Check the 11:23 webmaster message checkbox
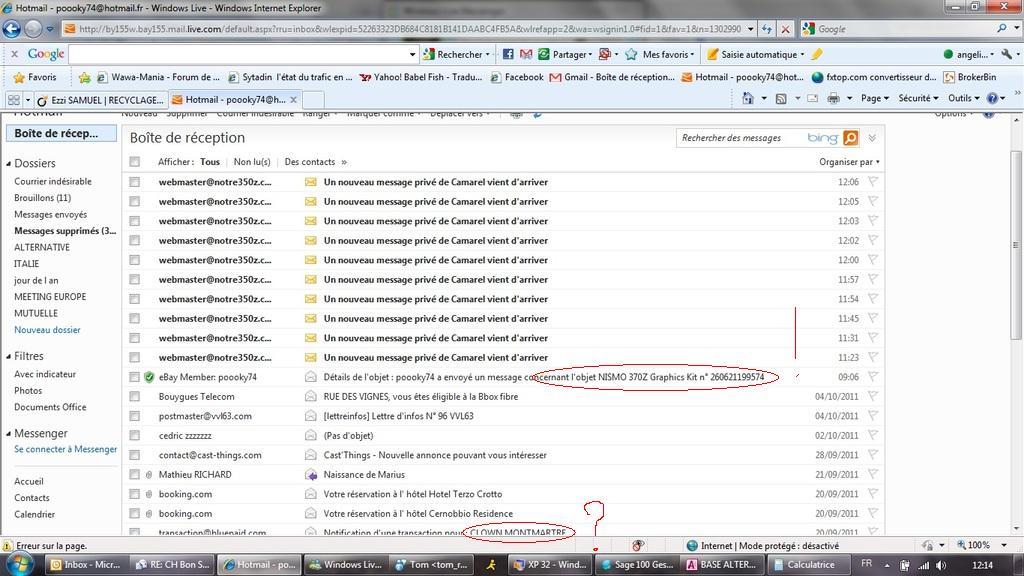This screenshot has width=1024, height=576. click(x=135, y=357)
